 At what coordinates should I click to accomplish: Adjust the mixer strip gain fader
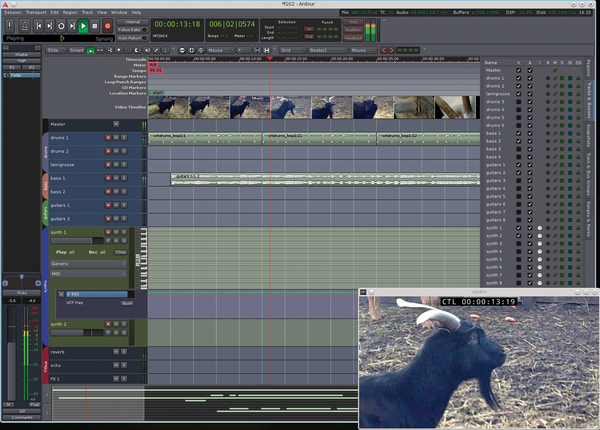point(12,352)
